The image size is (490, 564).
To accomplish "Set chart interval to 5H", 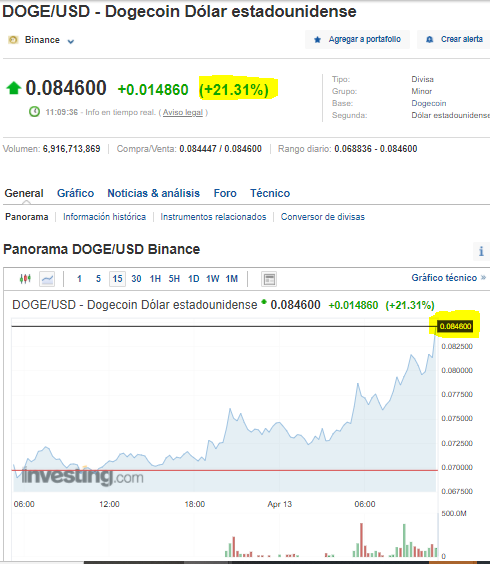I will pyautogui.click(x=174, y=279).
